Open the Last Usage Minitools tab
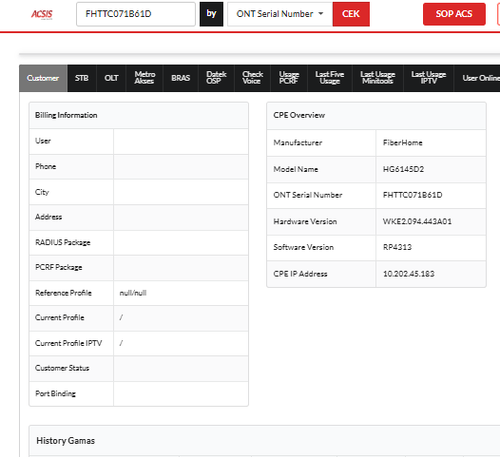This screenshot has width=500, height=457. click(378, 78)
